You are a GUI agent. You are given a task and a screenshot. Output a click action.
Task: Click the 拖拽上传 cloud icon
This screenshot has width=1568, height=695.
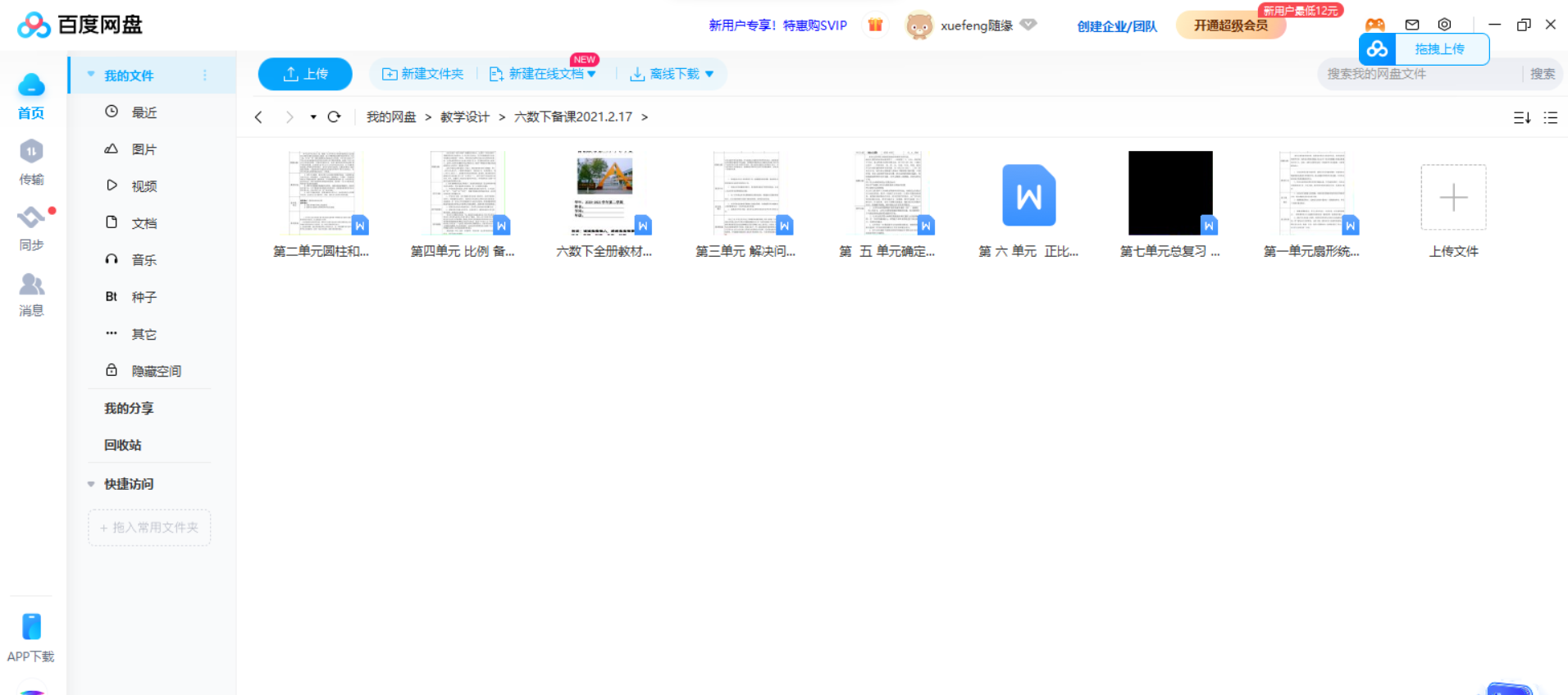(x=1377, y=48)
